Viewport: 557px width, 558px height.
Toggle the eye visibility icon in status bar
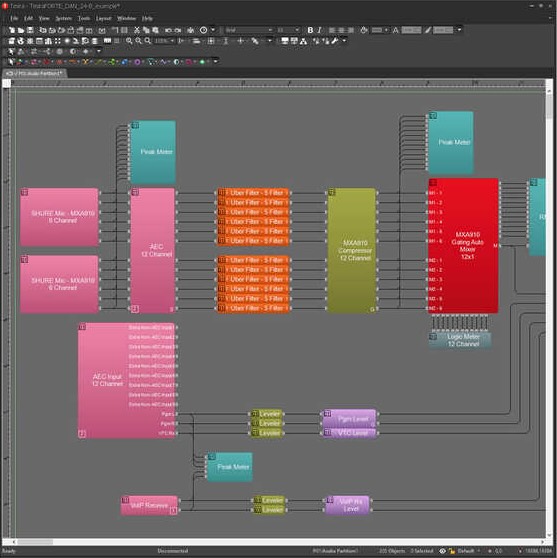[x=442, y=551]
